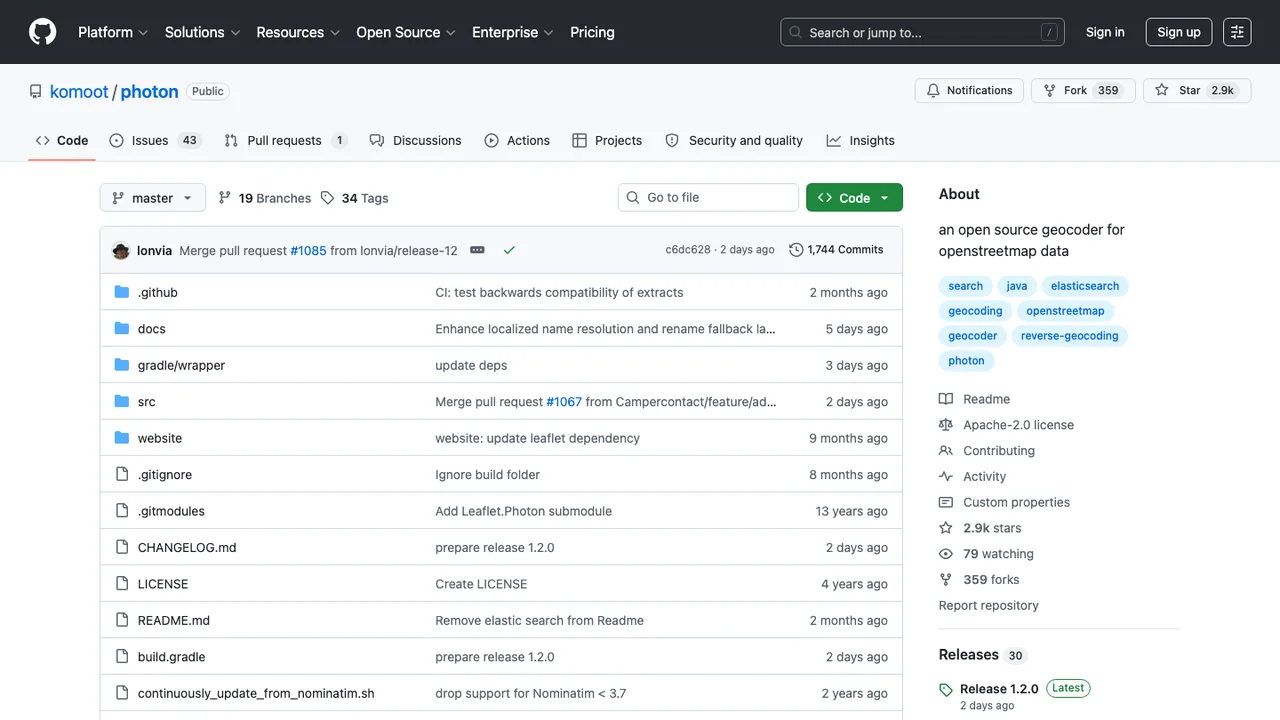
Task: Expand the Resources menu
Action: coord(298,32)
